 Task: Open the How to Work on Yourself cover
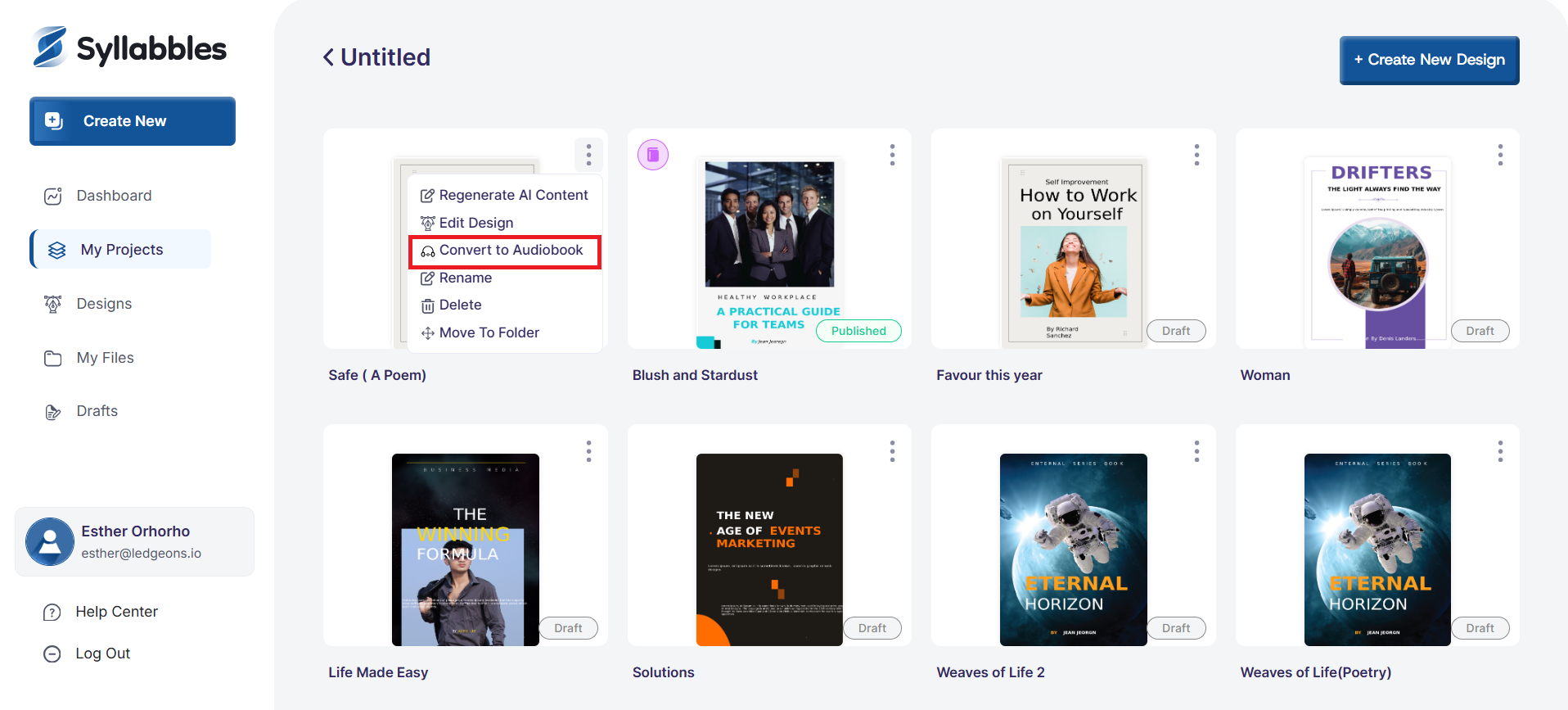[1074, 252]
